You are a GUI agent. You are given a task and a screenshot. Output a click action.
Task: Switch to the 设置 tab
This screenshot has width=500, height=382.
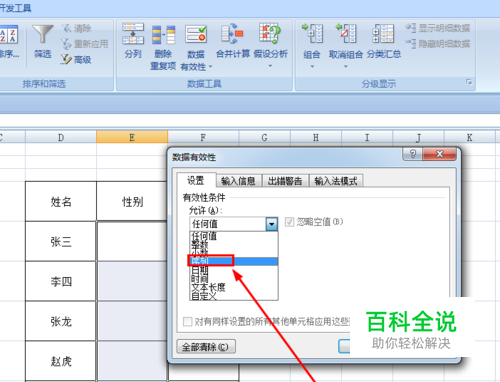click(x=196, y=180)
